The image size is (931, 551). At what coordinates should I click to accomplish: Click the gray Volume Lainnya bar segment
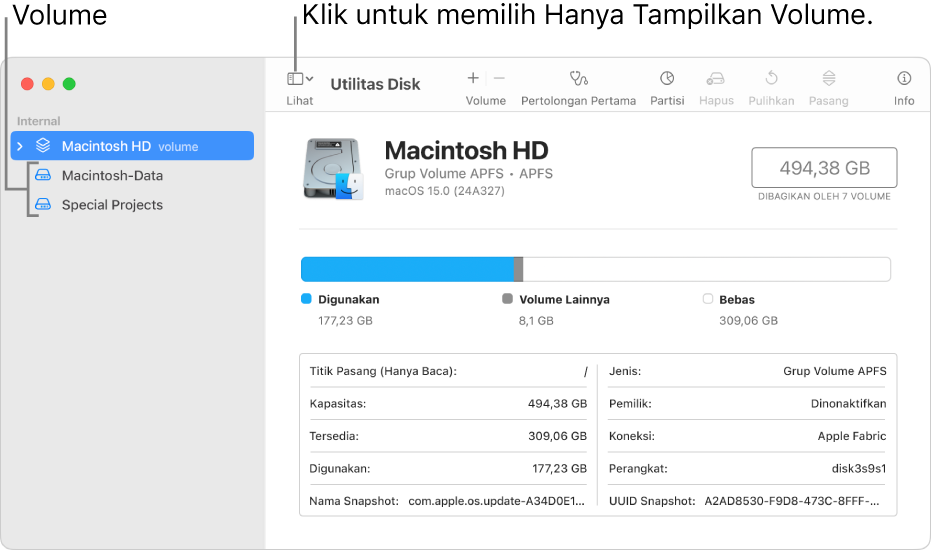pos(518,269)
